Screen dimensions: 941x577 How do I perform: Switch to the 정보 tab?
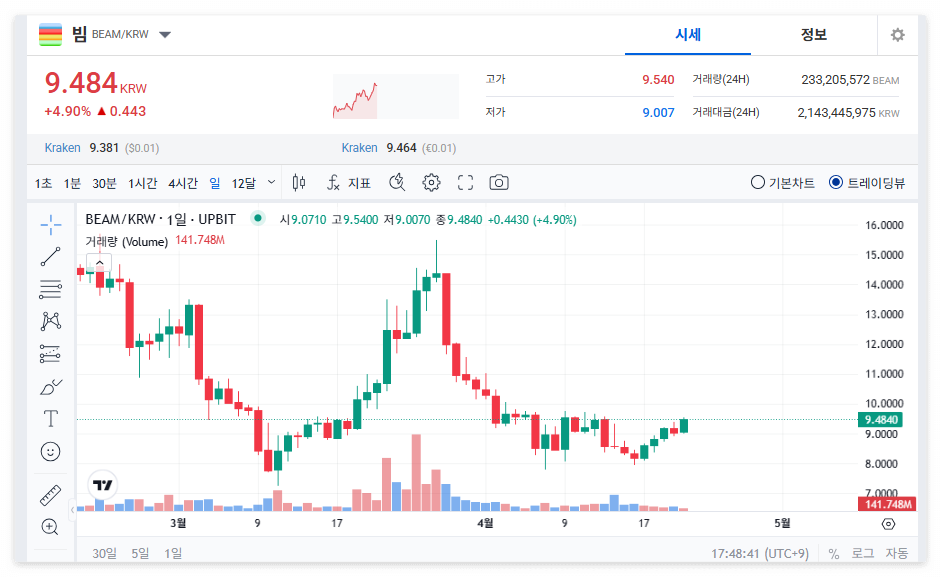pos(814,35)
